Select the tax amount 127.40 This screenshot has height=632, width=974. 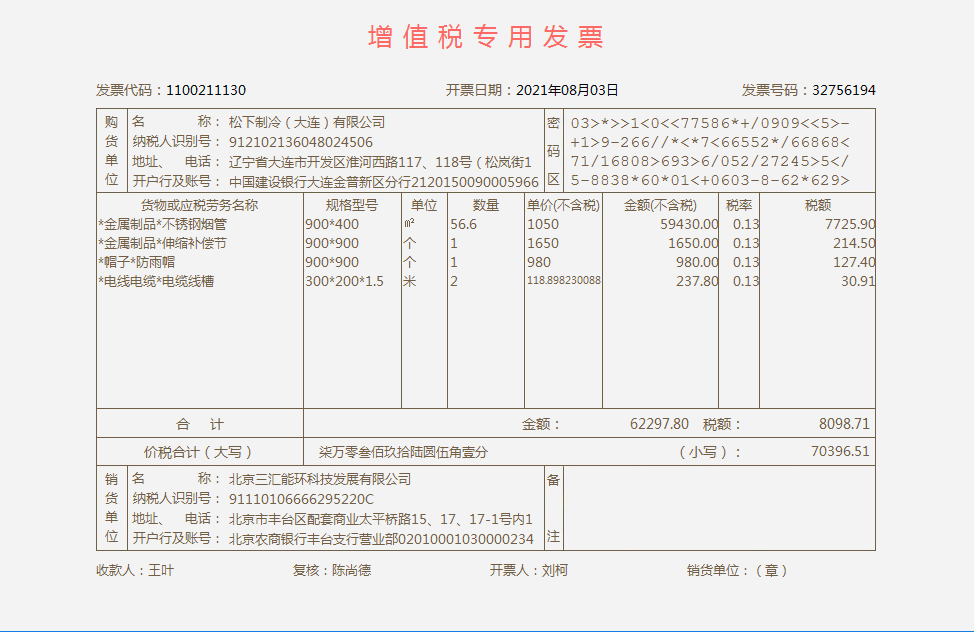[x=854, y=262]
